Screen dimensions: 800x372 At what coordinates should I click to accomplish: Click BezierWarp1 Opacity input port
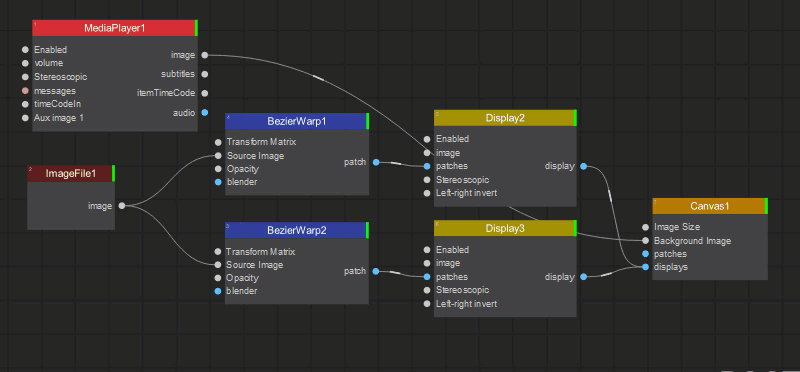click(218, 169)
